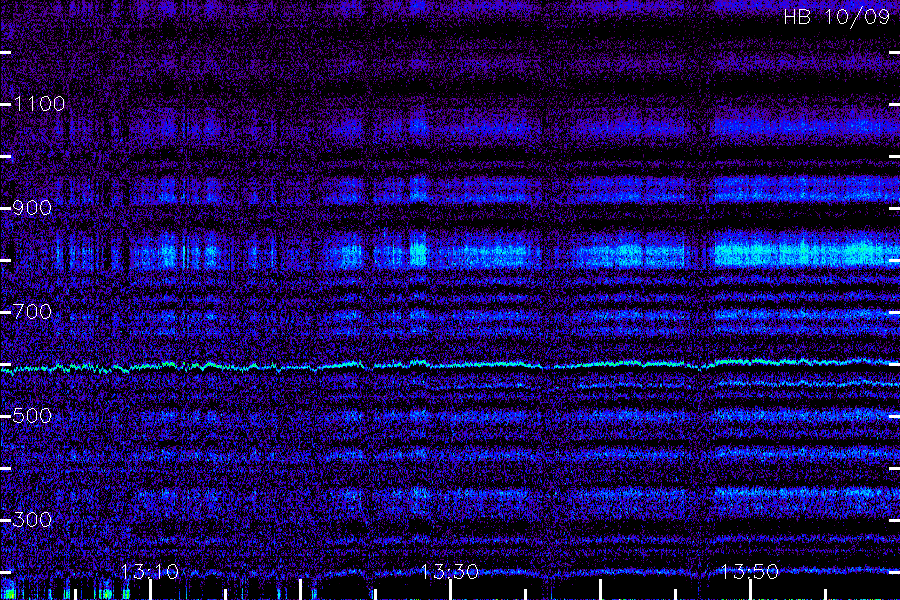
Task: Click the 13:30 time axis label
Action: pyautogui.click(x=449, y=572)
